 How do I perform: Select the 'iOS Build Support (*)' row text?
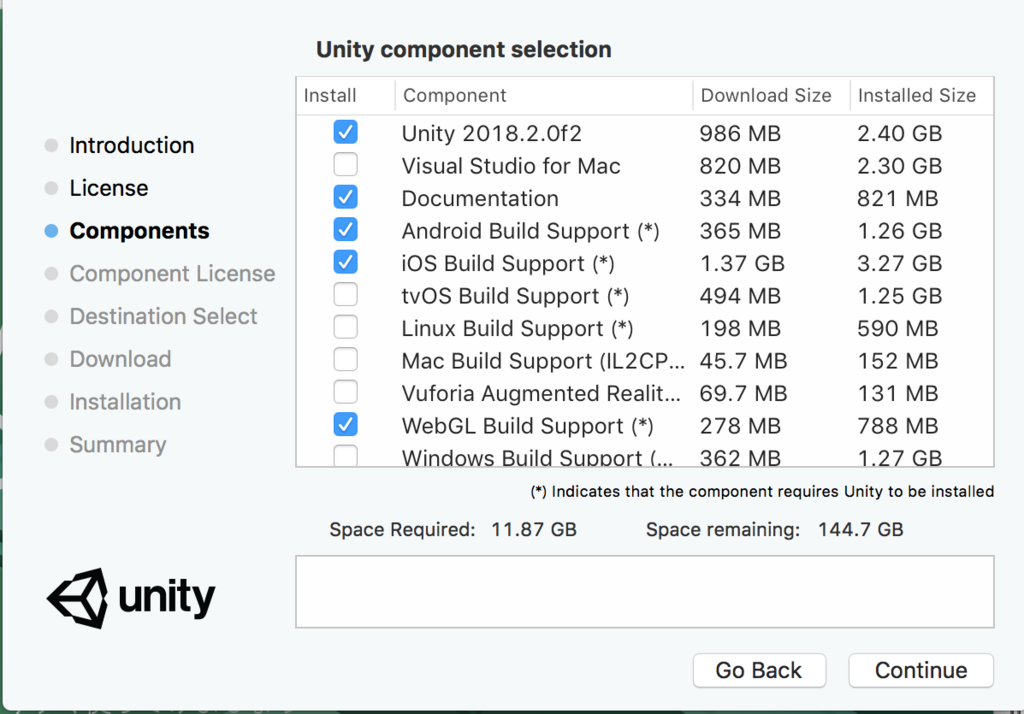point(508,264)
